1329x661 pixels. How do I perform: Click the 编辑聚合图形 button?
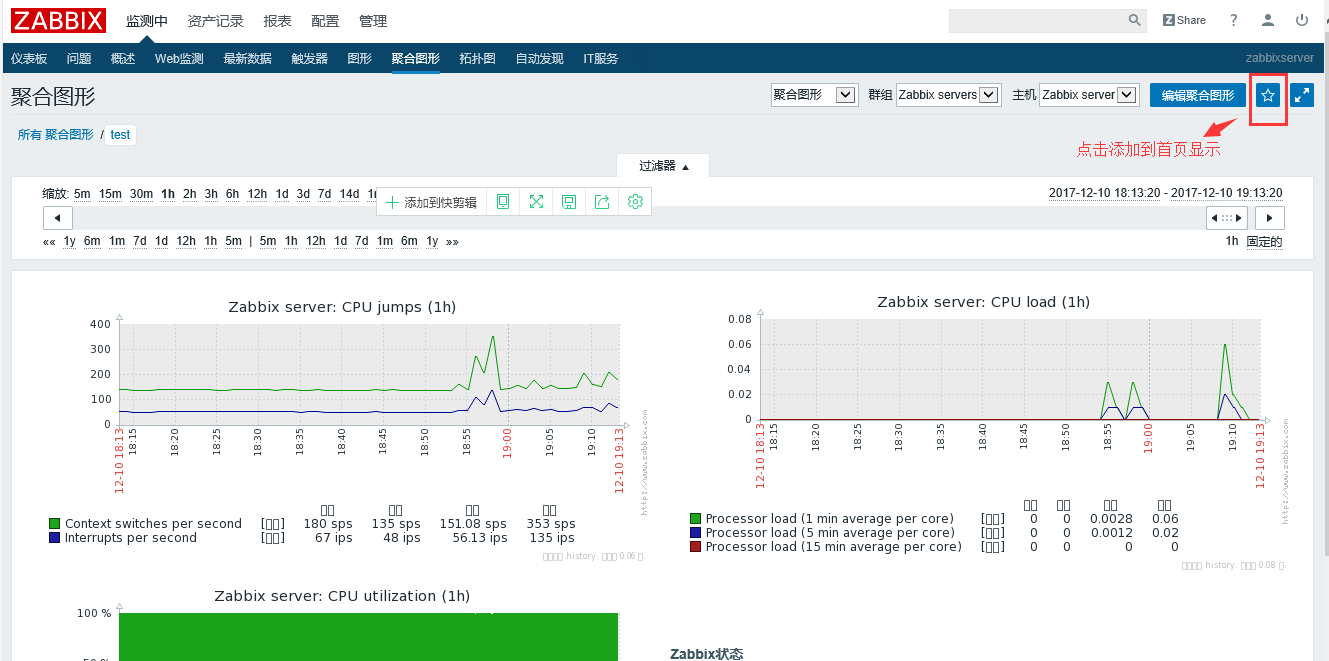(x=1198, y=95)
